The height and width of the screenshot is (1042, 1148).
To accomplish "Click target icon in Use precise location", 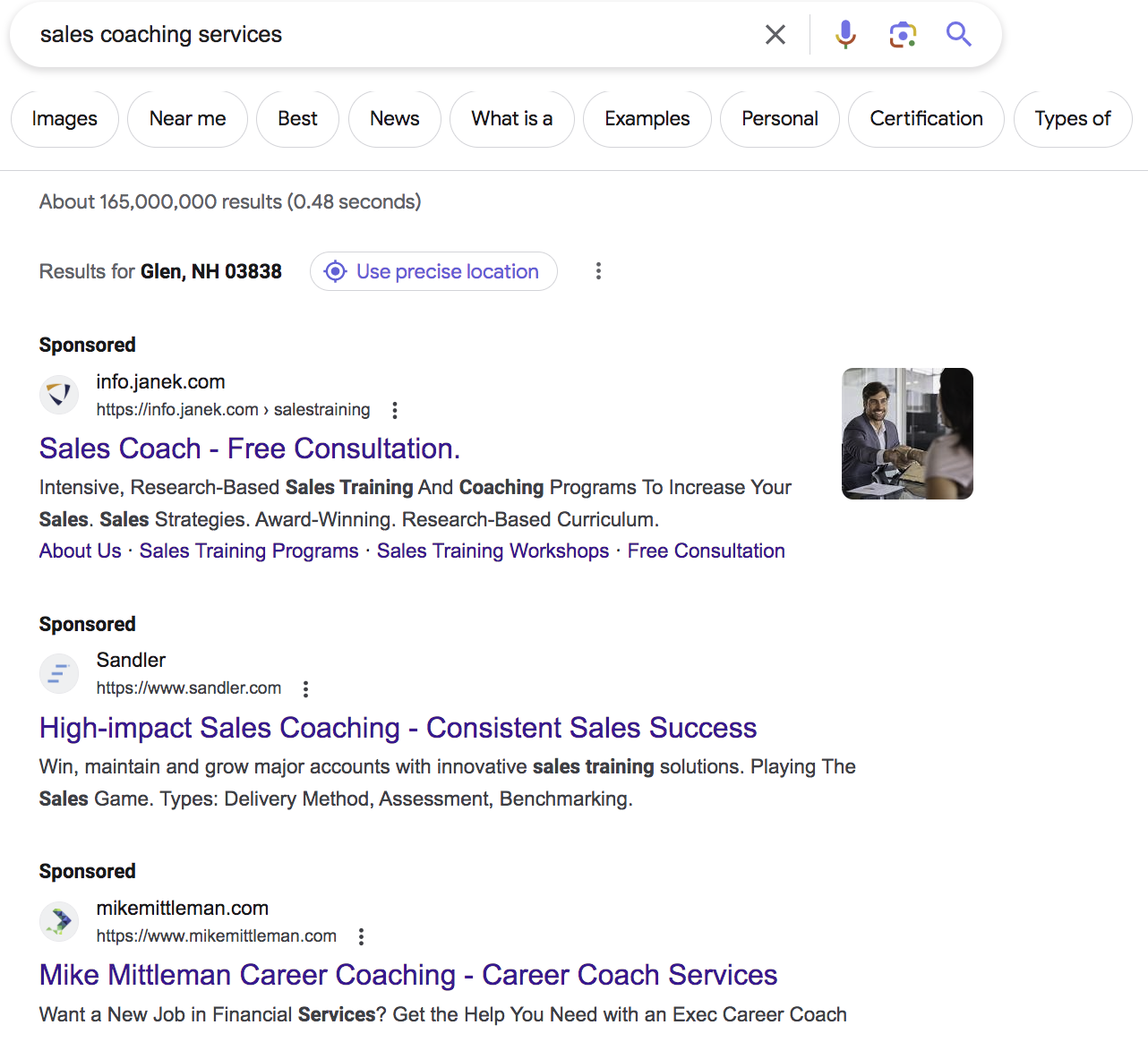I will coord(335,271).
